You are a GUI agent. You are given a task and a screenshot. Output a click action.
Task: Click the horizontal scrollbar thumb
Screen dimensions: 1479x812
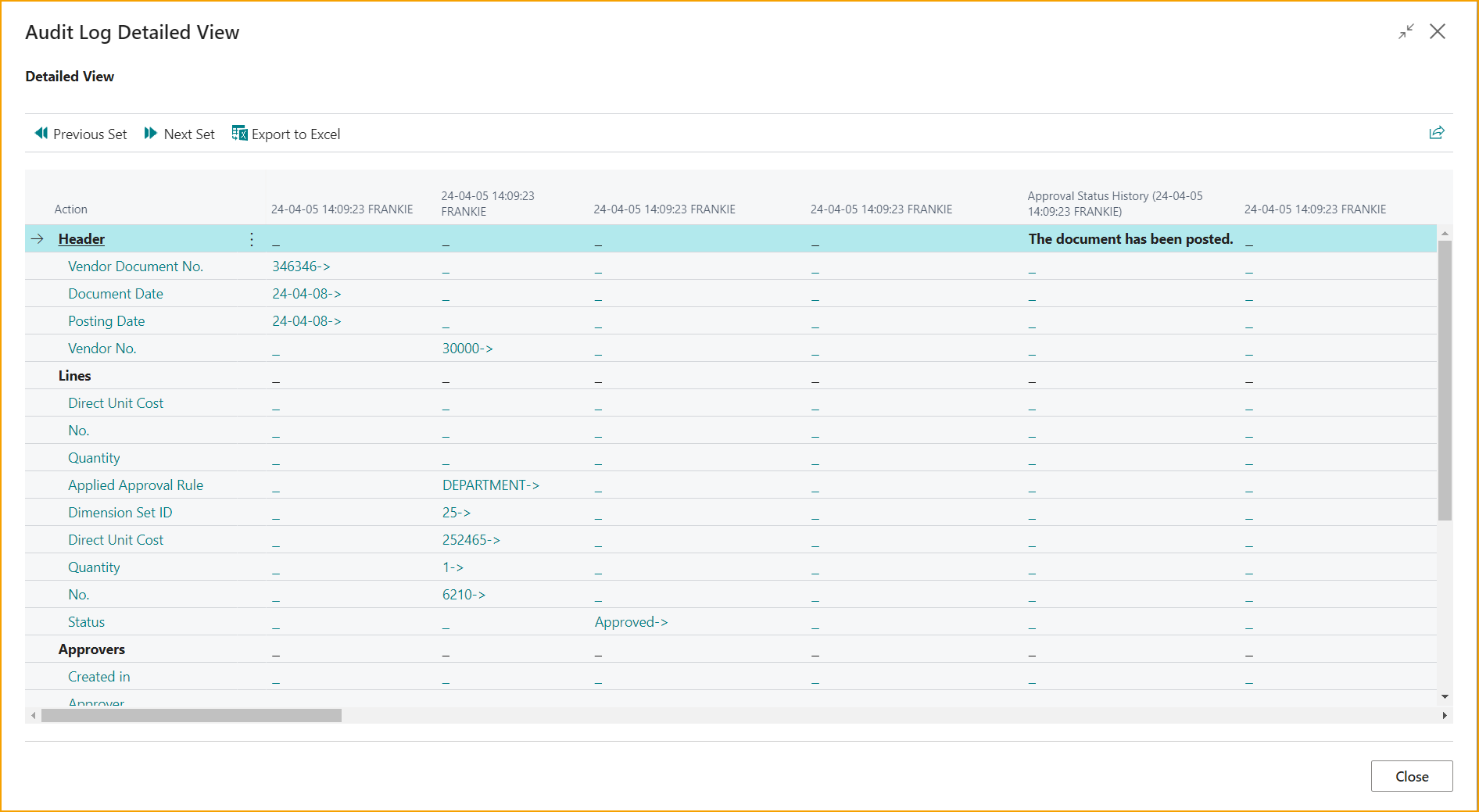pyautogui.click(x=192, y=716)
